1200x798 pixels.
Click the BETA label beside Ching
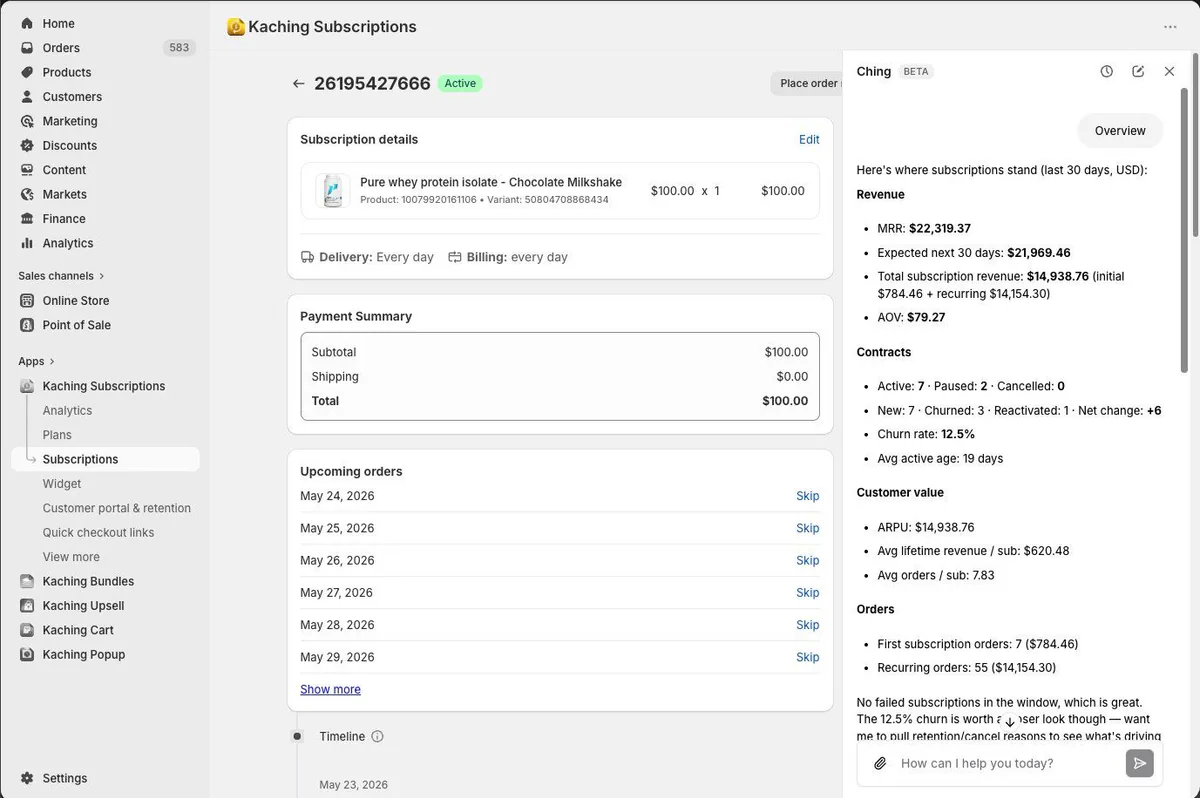pos(916,71)
